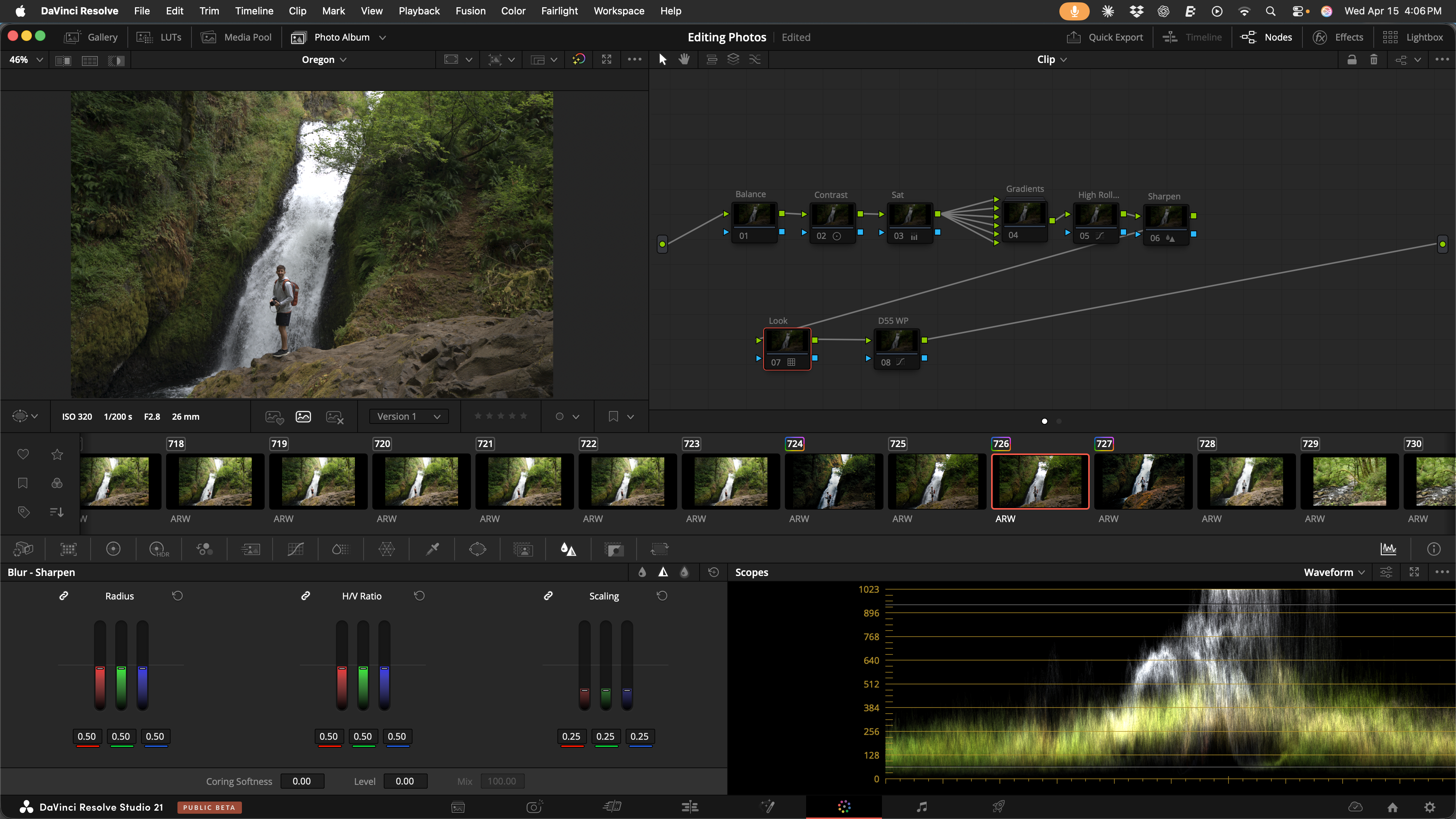The image size is (1456, 819).
Task: Expand the Photo Album dropdown chevron
Action: [383, 37]
